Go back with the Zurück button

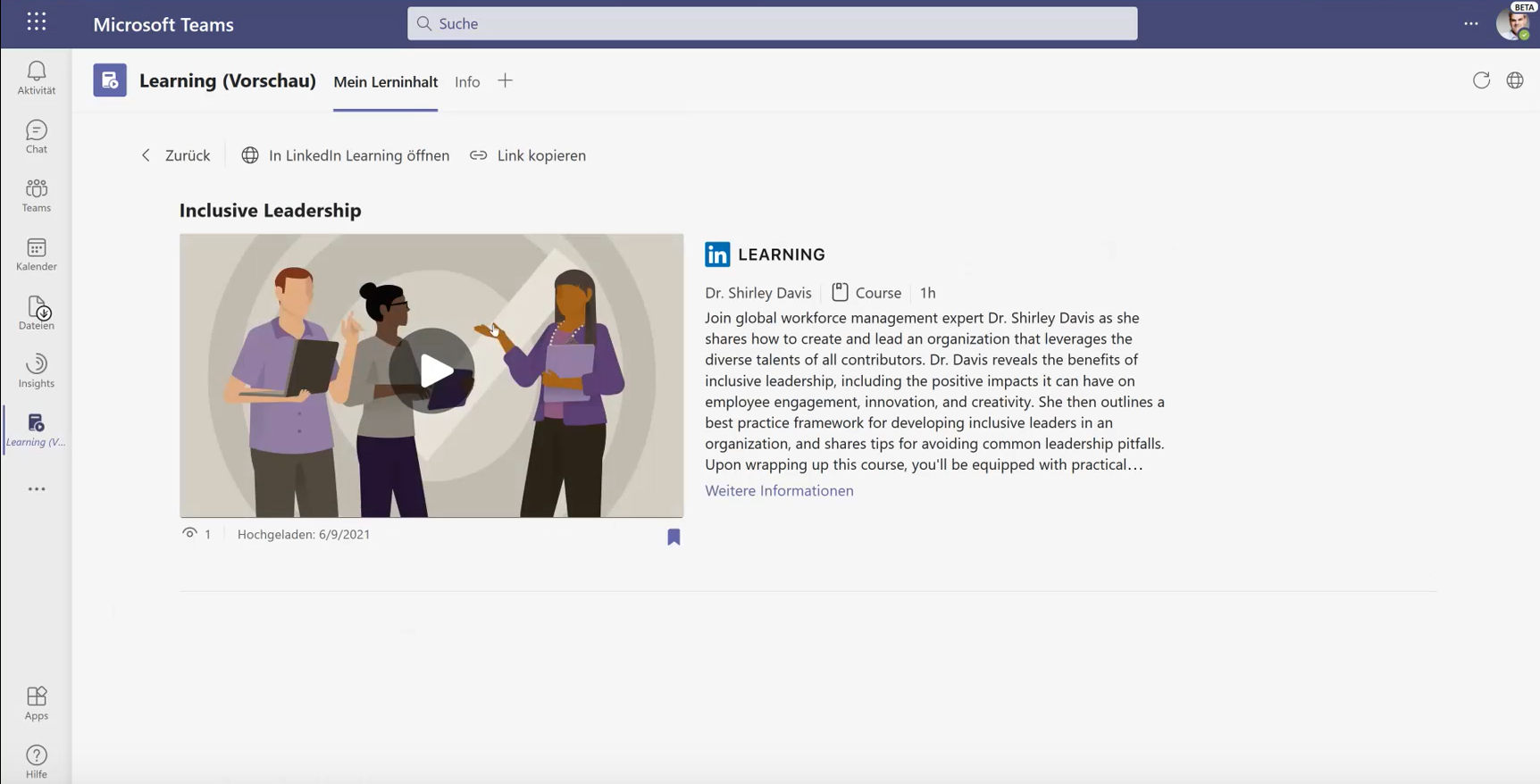[176, 155]
